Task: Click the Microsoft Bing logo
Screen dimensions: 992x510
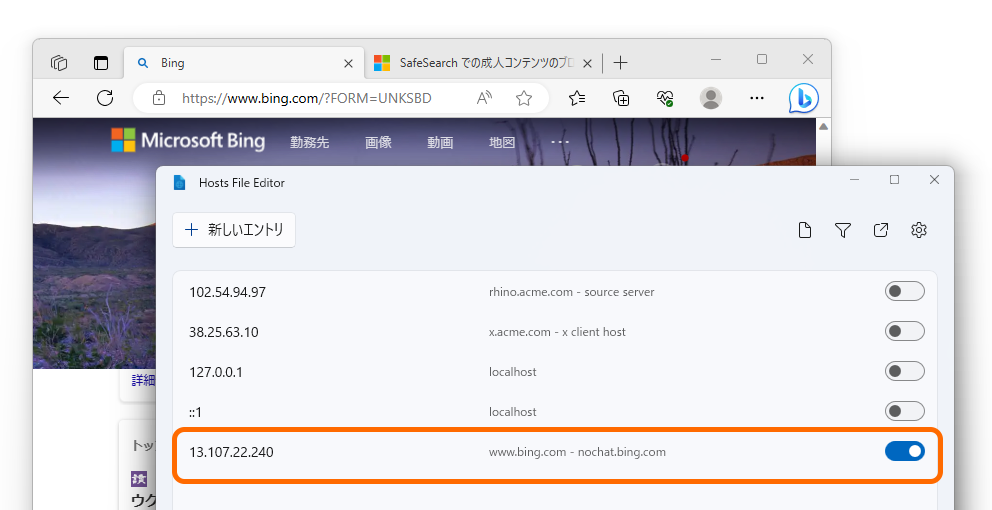Action: coord(188,140)
